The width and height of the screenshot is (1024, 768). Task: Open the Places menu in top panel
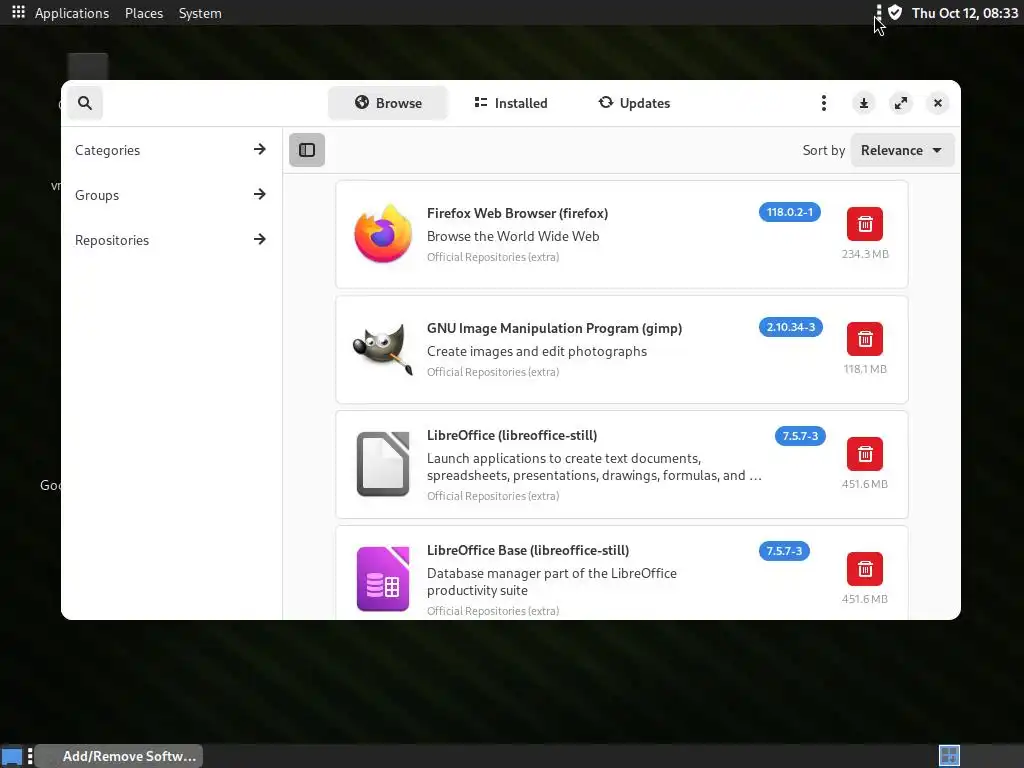tap(144, 13)
